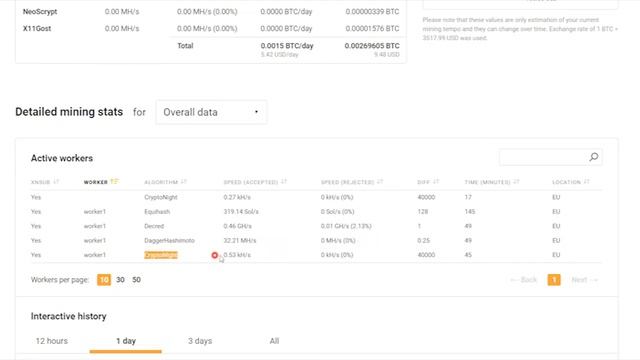
Task: Set workers per page to 50
Action: click(x=136, y=280)
